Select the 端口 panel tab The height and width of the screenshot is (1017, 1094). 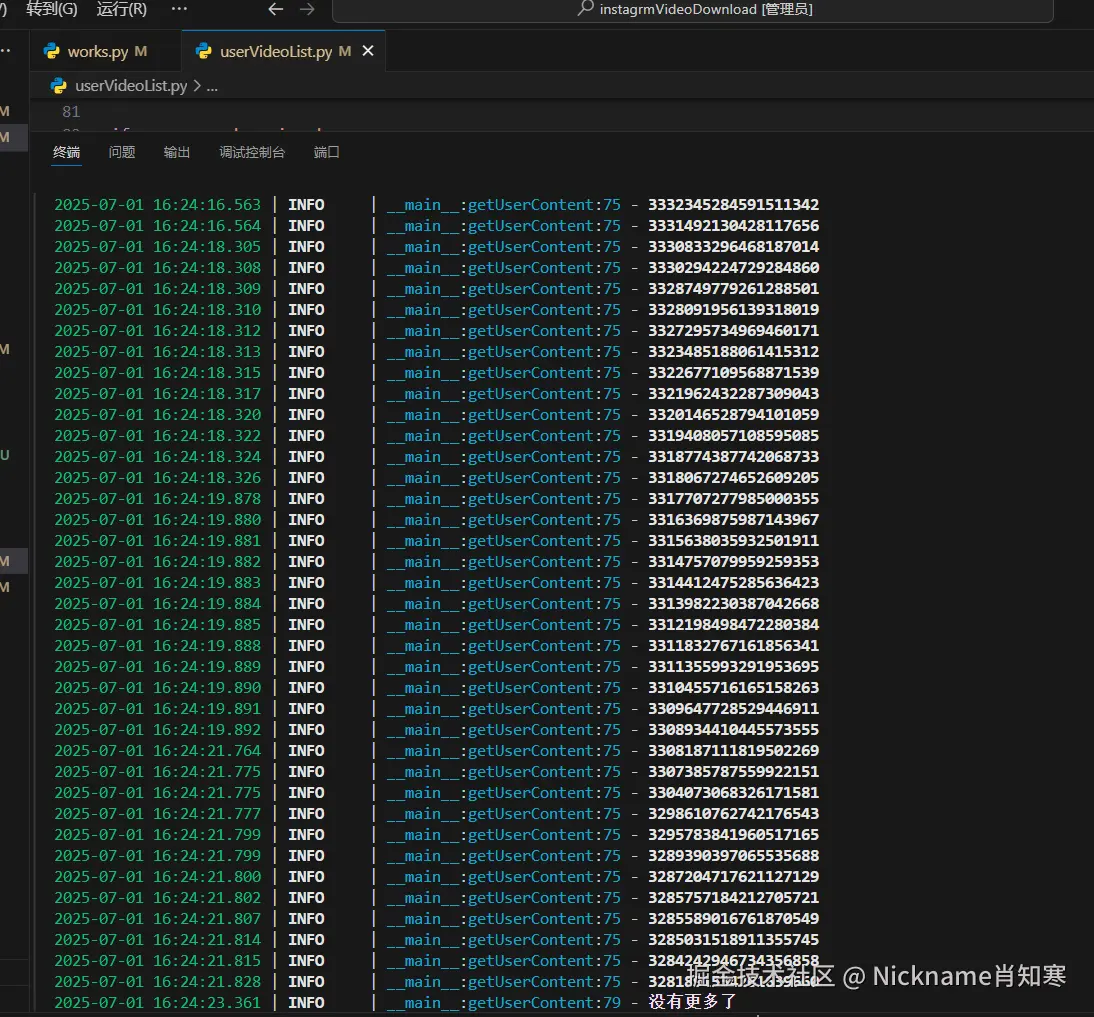coord(327,152)
